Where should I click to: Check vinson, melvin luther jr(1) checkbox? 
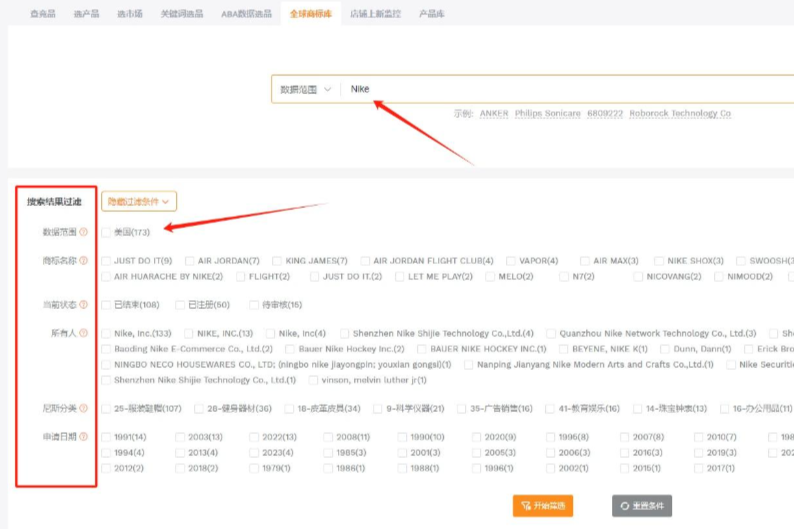(313, 380)
